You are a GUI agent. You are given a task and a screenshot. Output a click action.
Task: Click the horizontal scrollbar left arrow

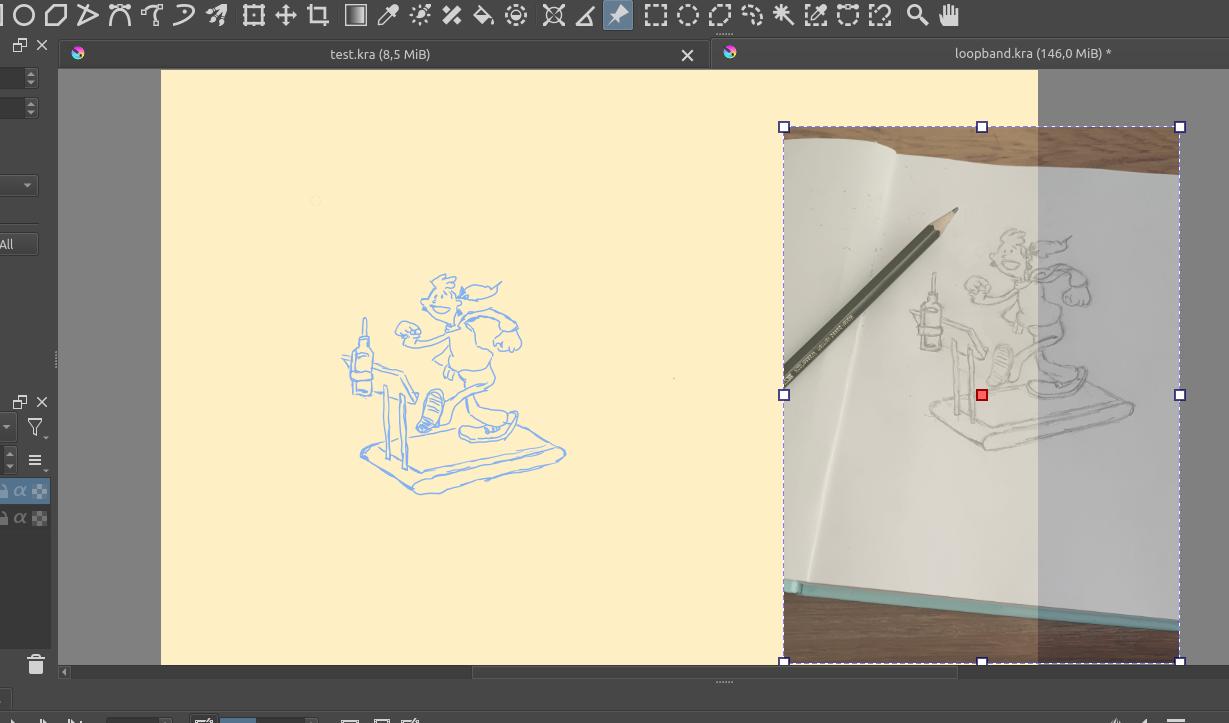point(65,673)
